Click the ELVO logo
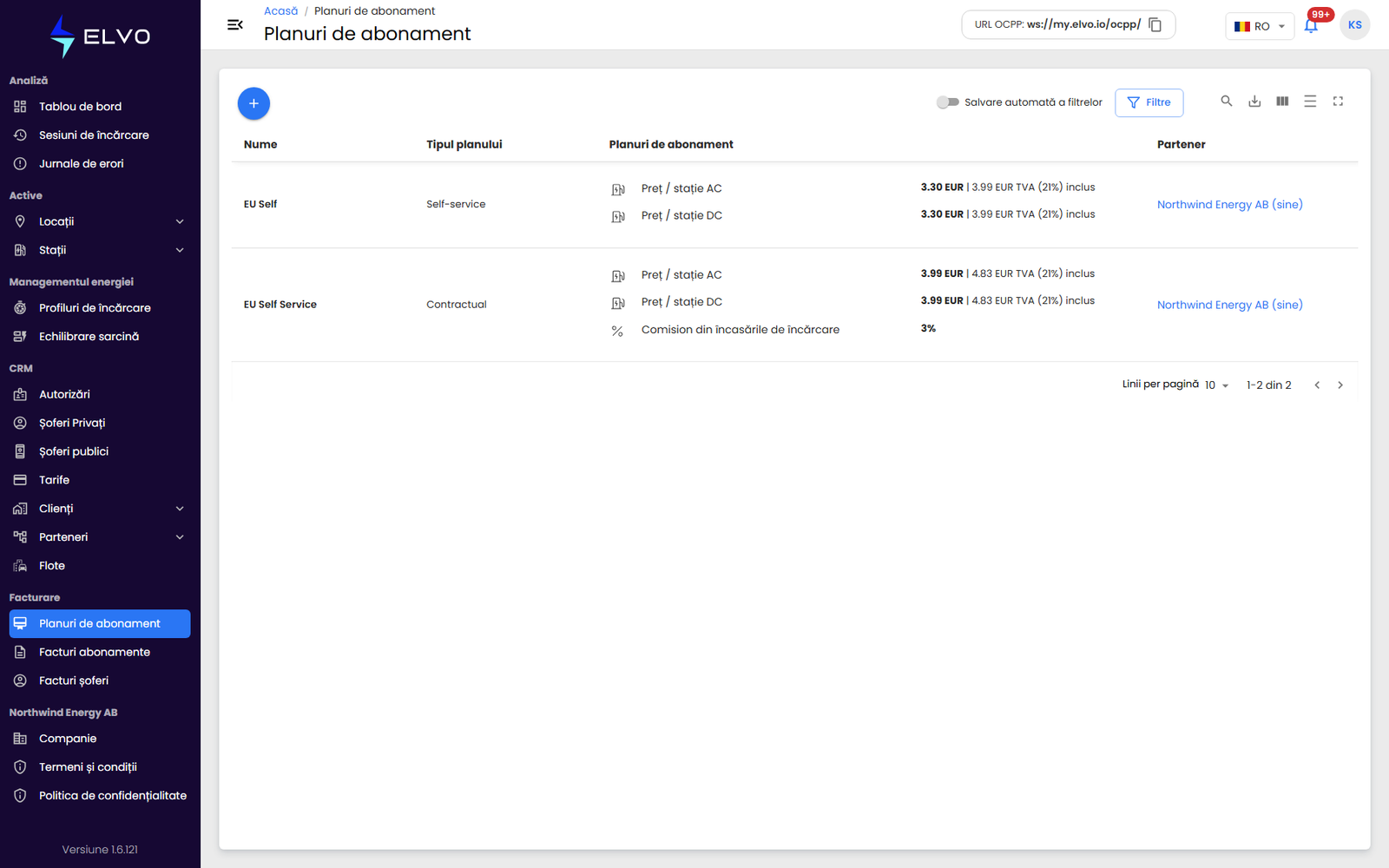 click(x=100, y=36)
